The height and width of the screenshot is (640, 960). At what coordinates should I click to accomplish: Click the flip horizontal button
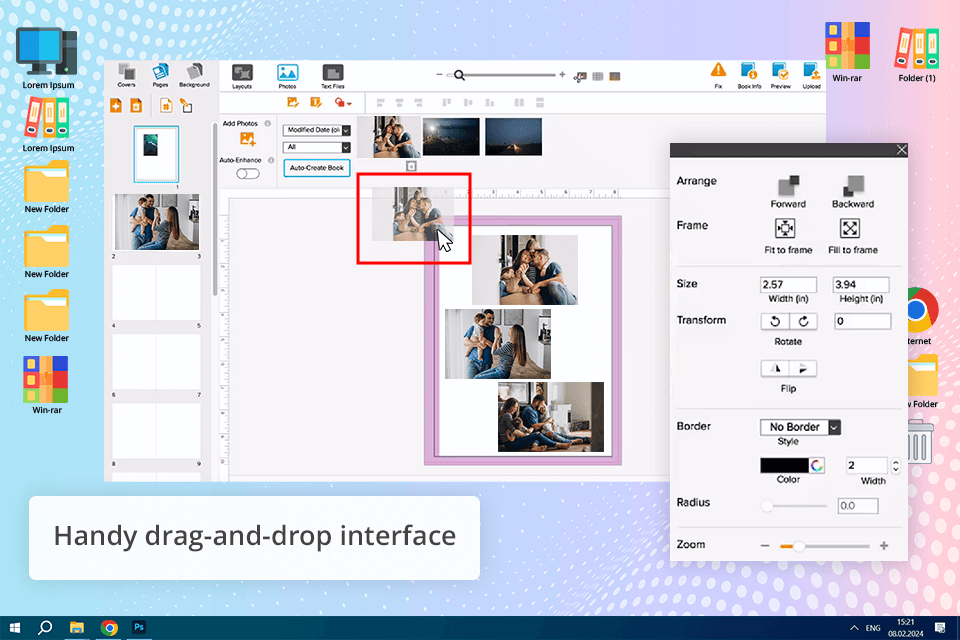click(775, 369)
